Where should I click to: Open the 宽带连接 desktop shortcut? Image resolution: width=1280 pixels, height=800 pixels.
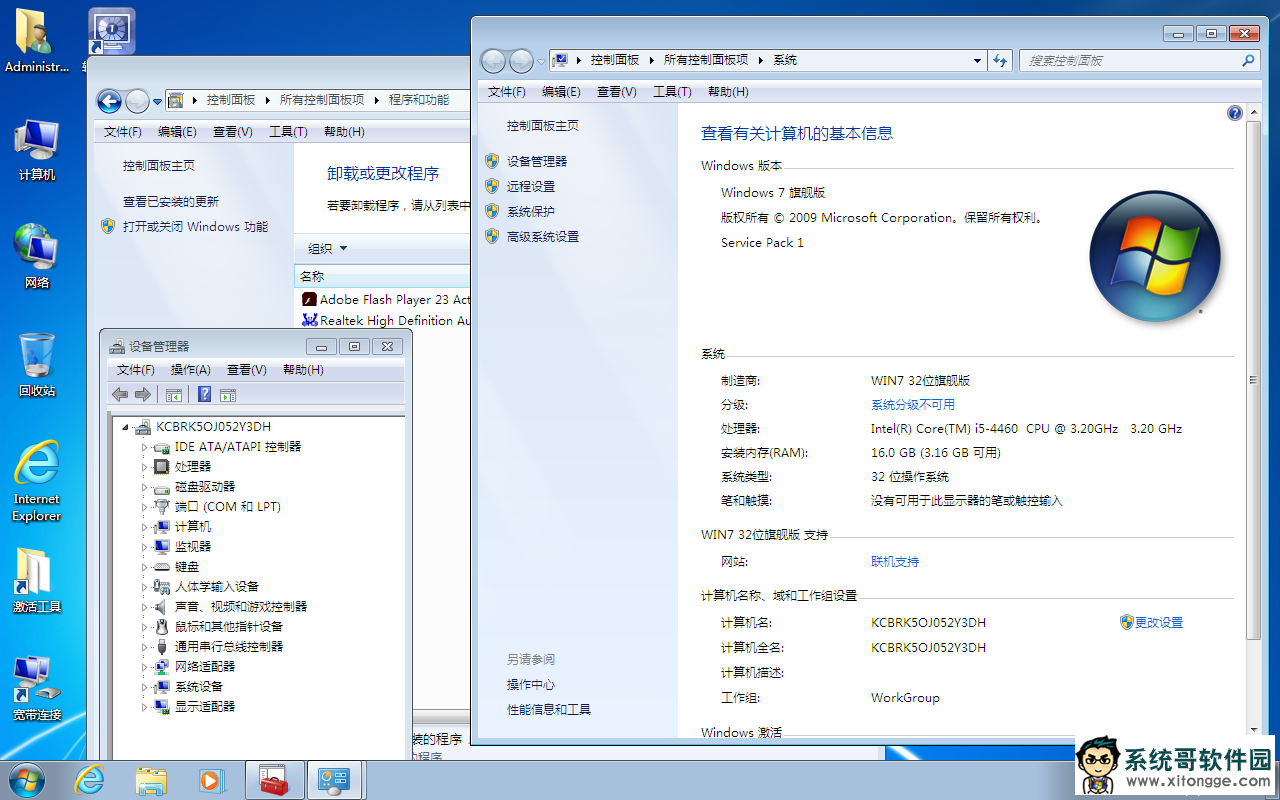click(37, 688)
